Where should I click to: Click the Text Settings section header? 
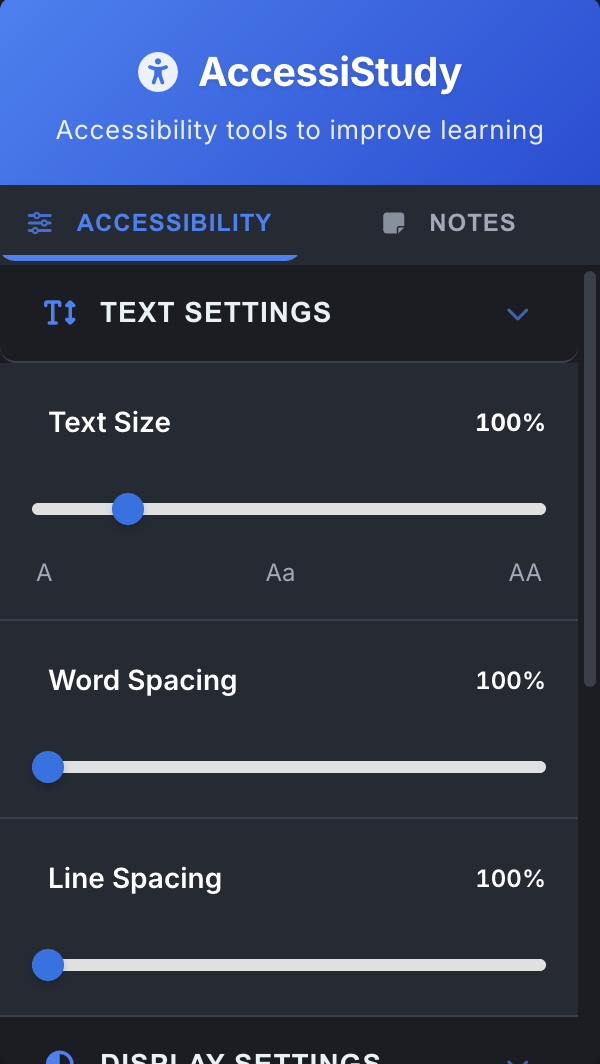tap(215, 313)
